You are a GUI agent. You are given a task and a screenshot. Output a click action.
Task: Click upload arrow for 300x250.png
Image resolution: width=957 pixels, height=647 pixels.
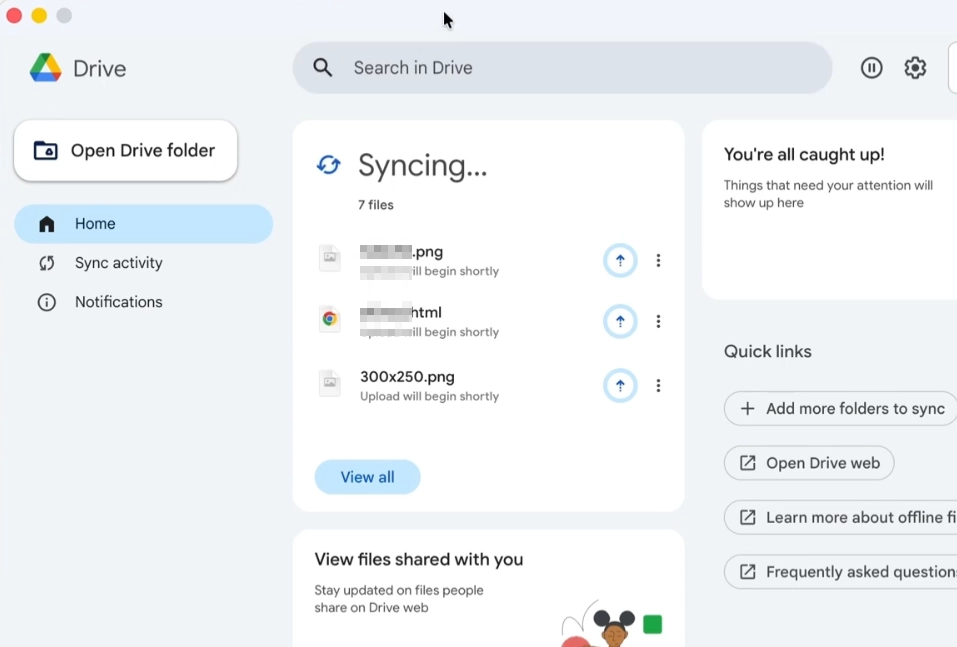point(620,386)
